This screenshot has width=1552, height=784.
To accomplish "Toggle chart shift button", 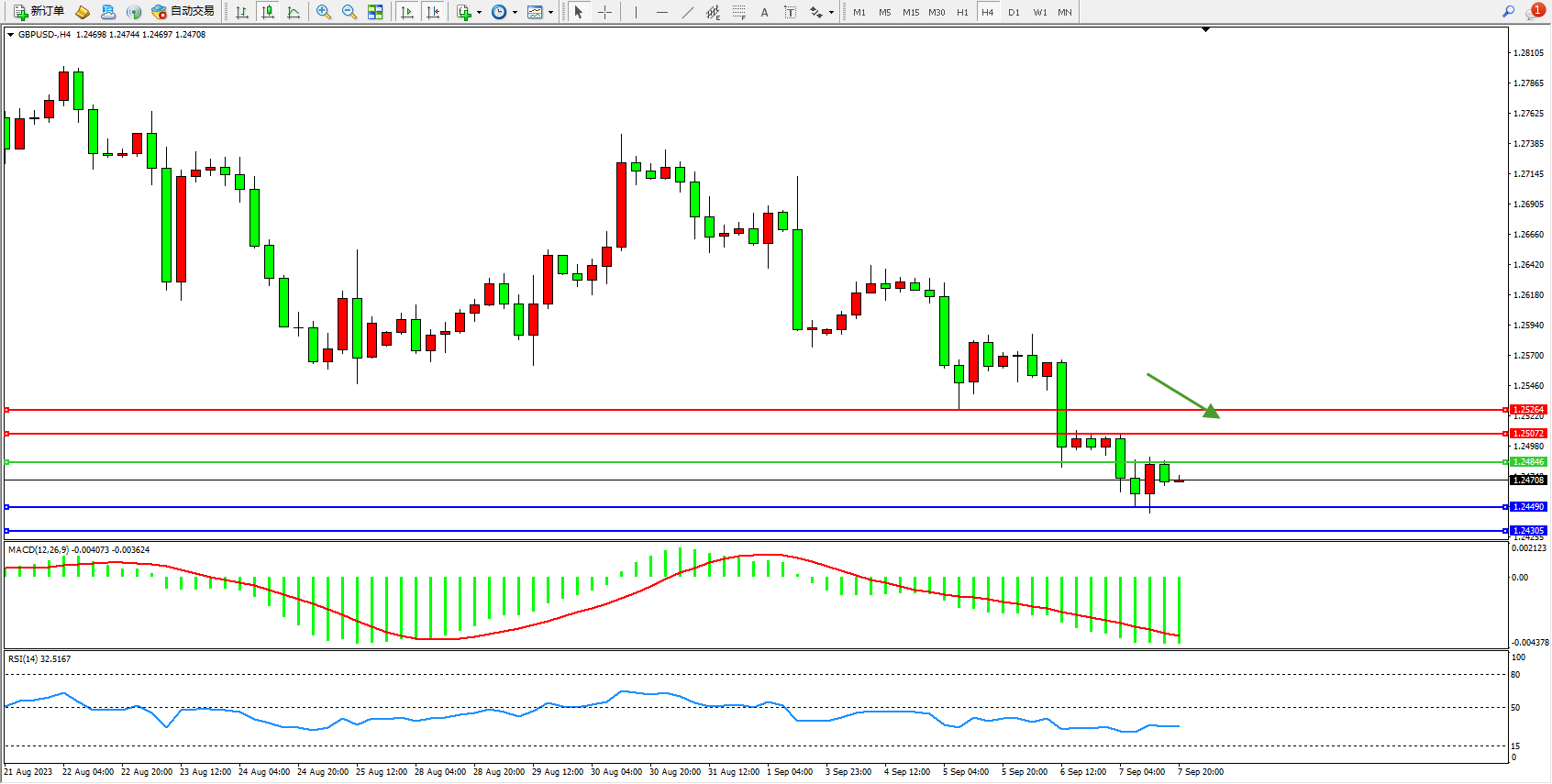I will pos(434,12).
